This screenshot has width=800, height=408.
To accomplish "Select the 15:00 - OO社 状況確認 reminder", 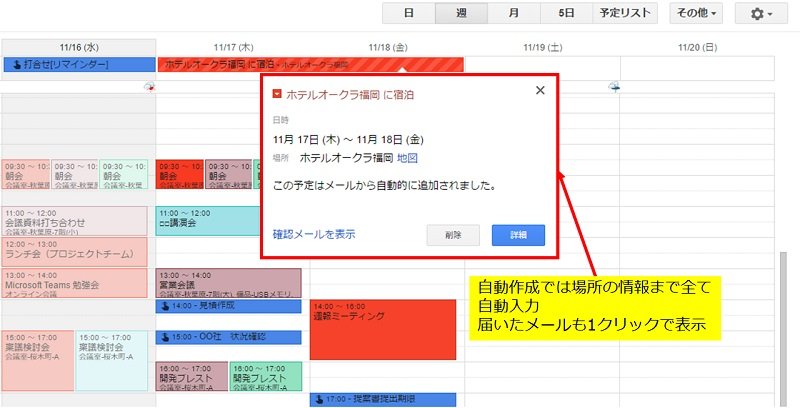I will pos(229,337).
